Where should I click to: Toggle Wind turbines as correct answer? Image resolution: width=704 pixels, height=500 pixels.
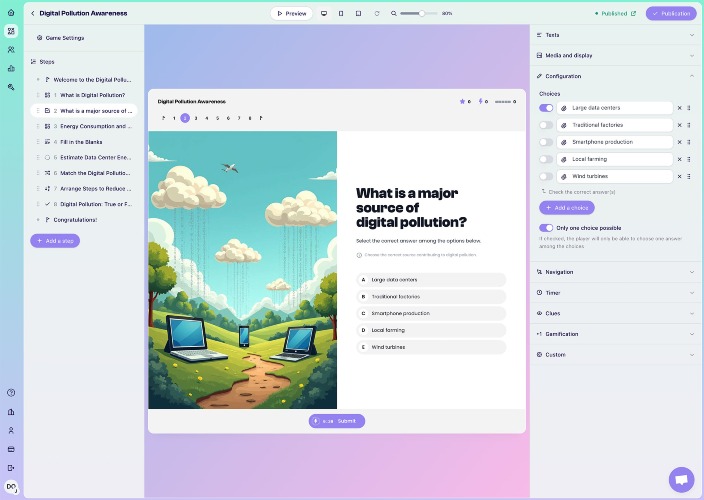[546, 176]
